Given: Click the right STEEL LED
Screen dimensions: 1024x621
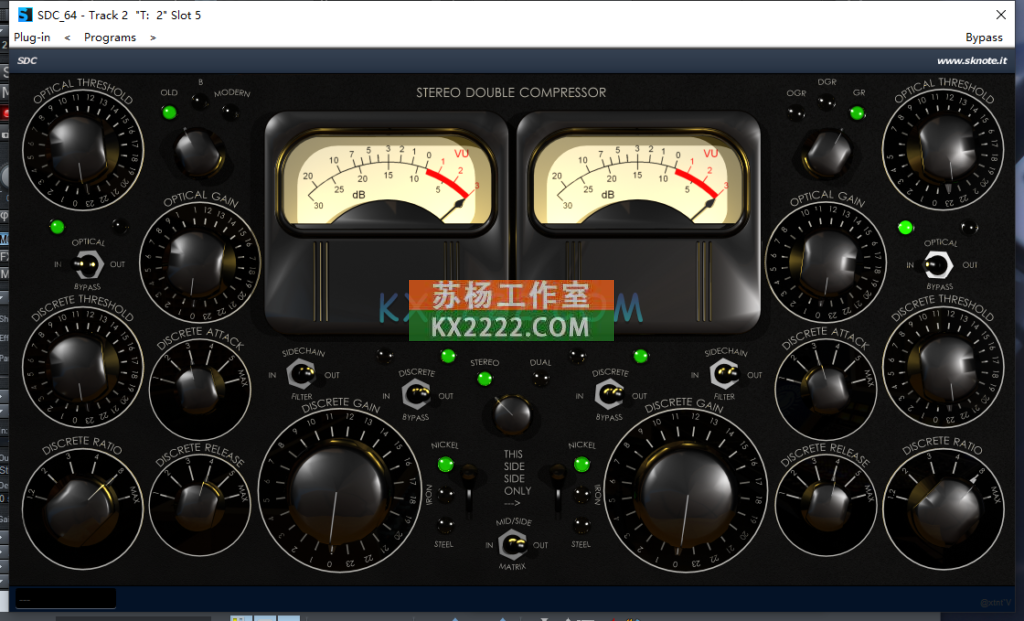Looking at the screenshot, I should [581, 524].
